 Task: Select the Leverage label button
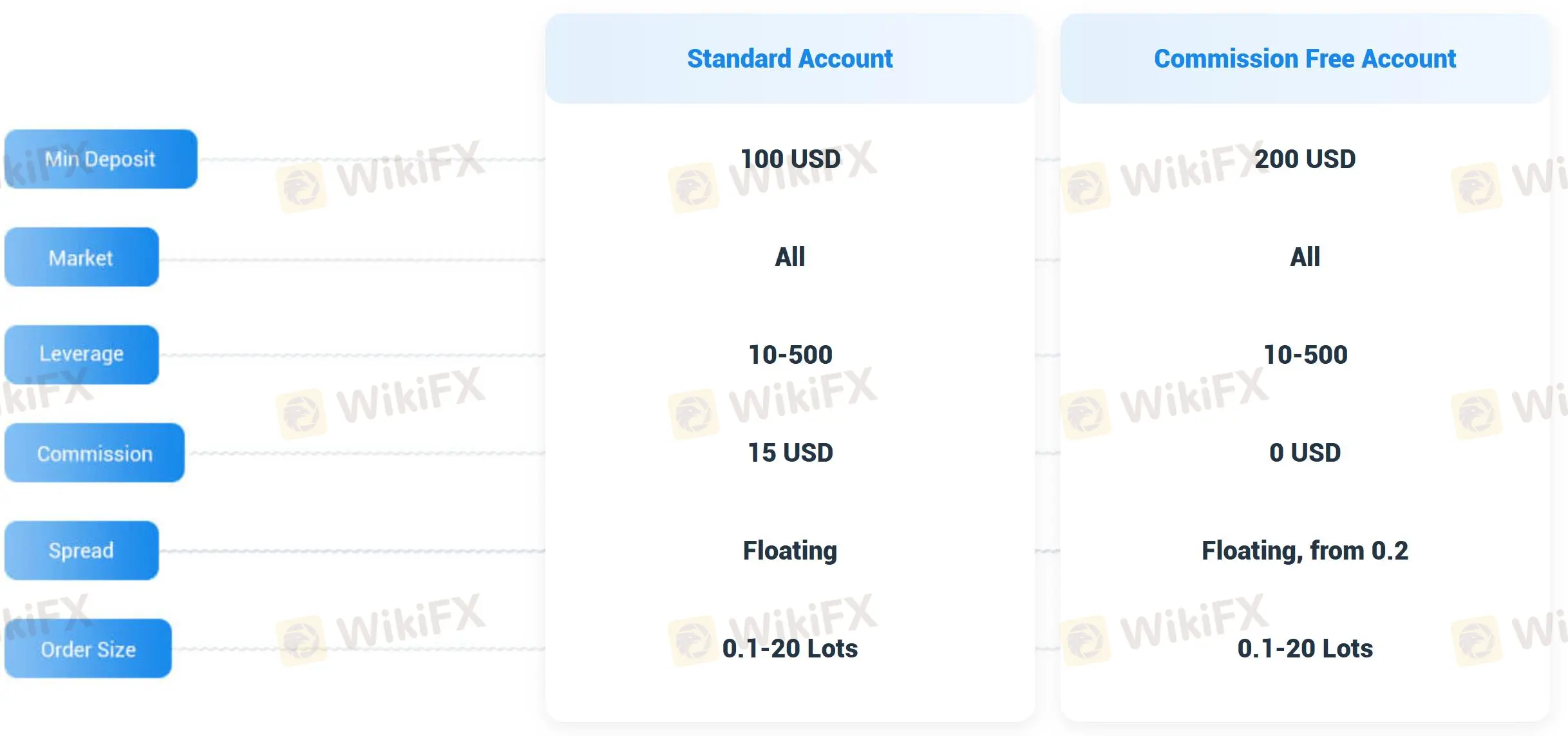pos(81,354)
